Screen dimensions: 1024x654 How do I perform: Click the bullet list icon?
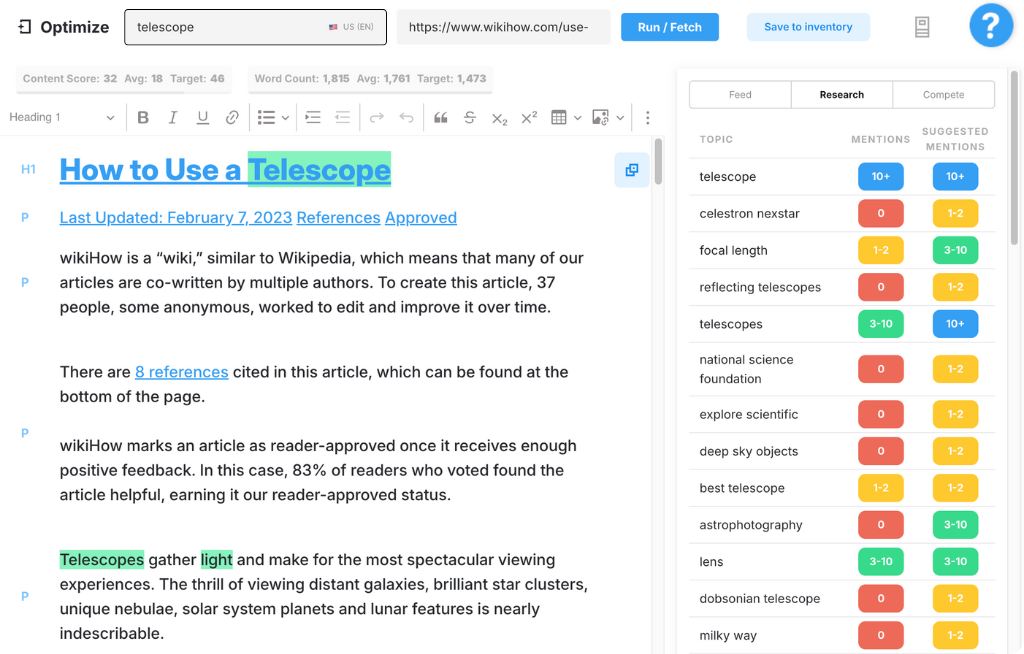[x=266, y=118]
